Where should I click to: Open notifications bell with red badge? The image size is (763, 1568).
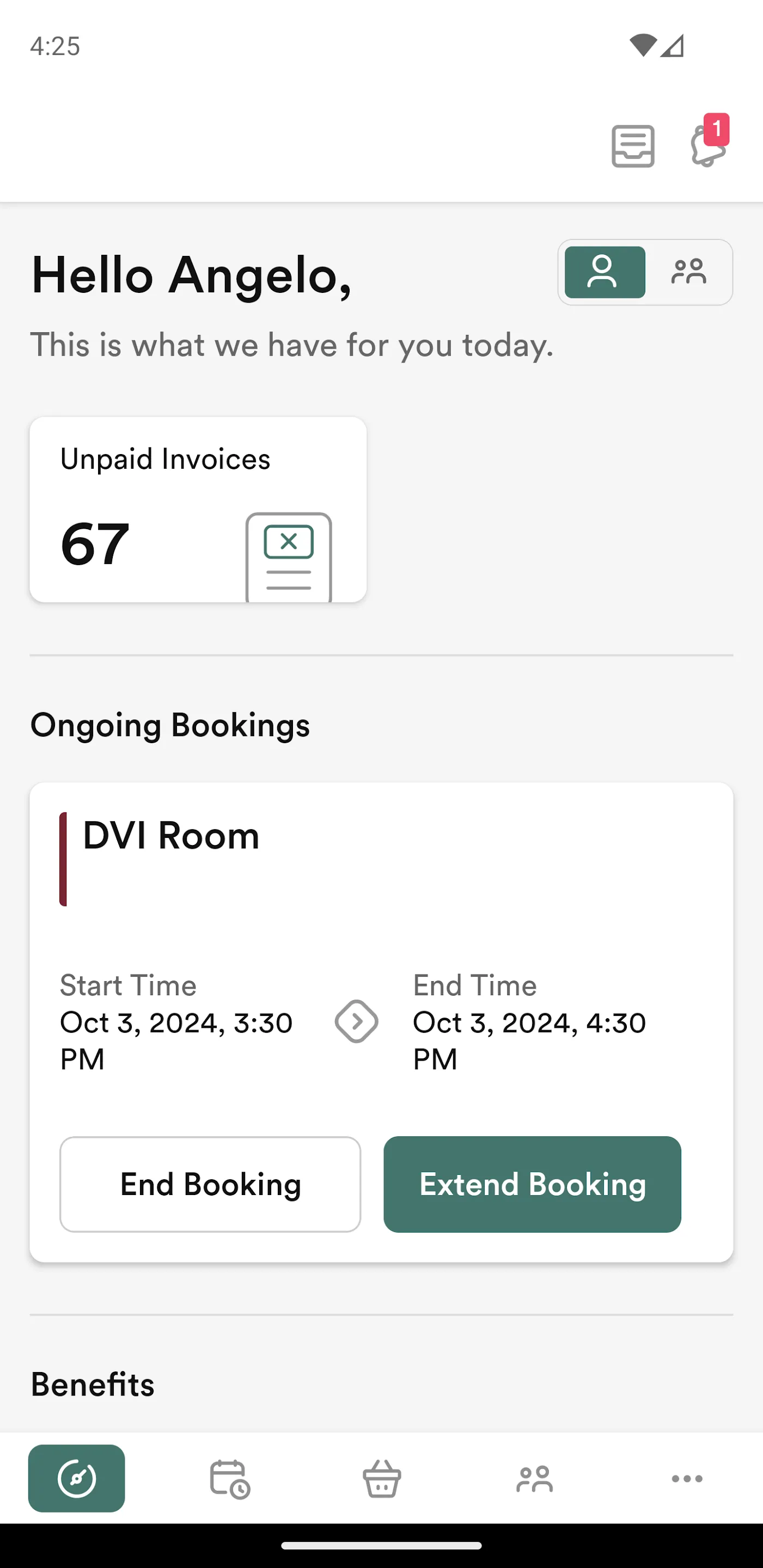pos(707,145)
